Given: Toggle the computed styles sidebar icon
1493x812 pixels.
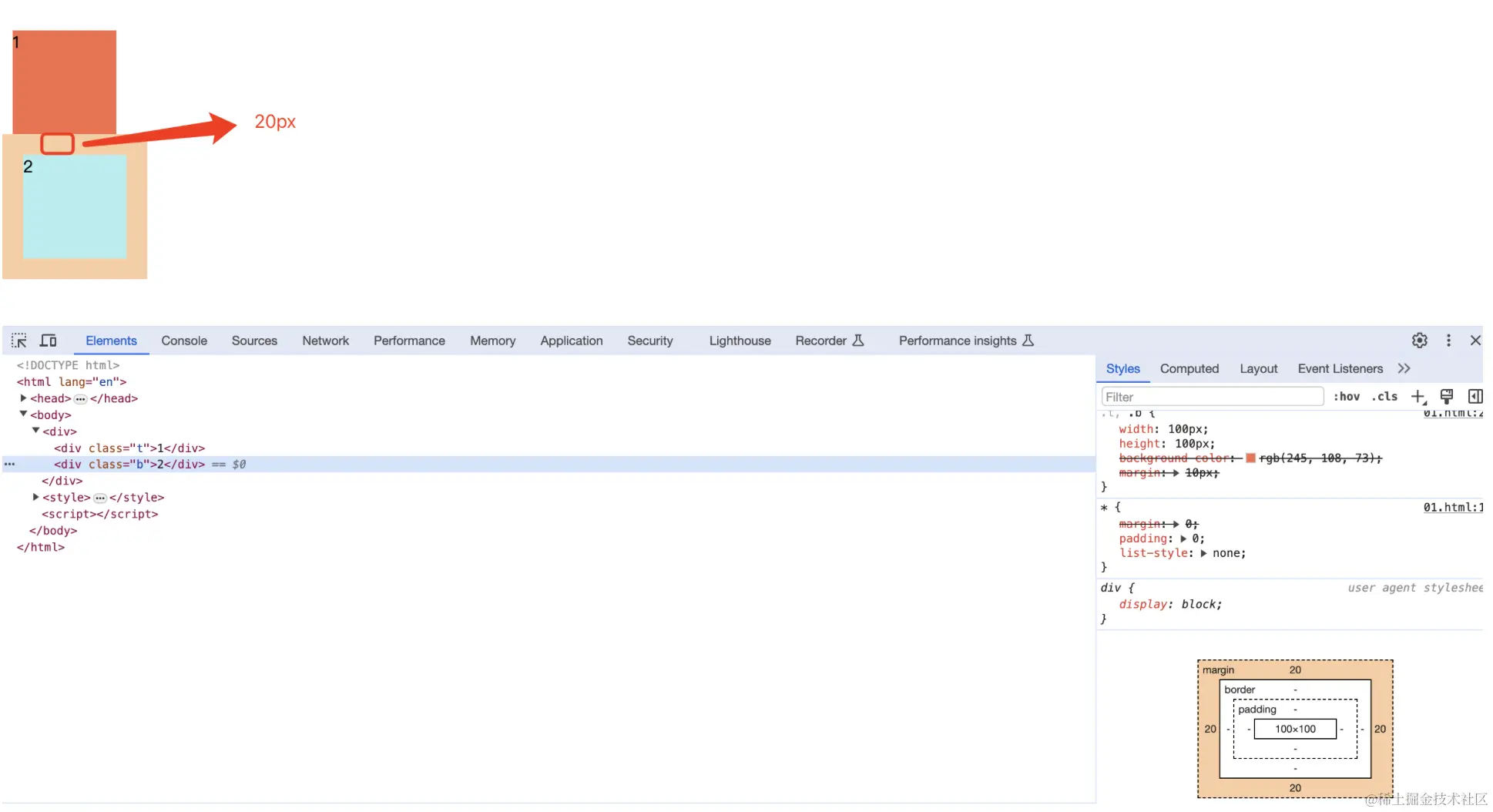Looking at the screenshot, I should click(1475, 397).
